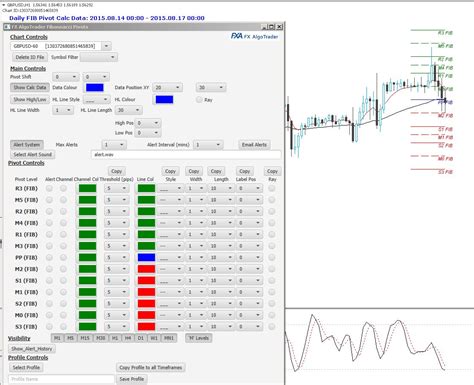
Task: Open the High Pos dropdown
Action: pos(148,123)
